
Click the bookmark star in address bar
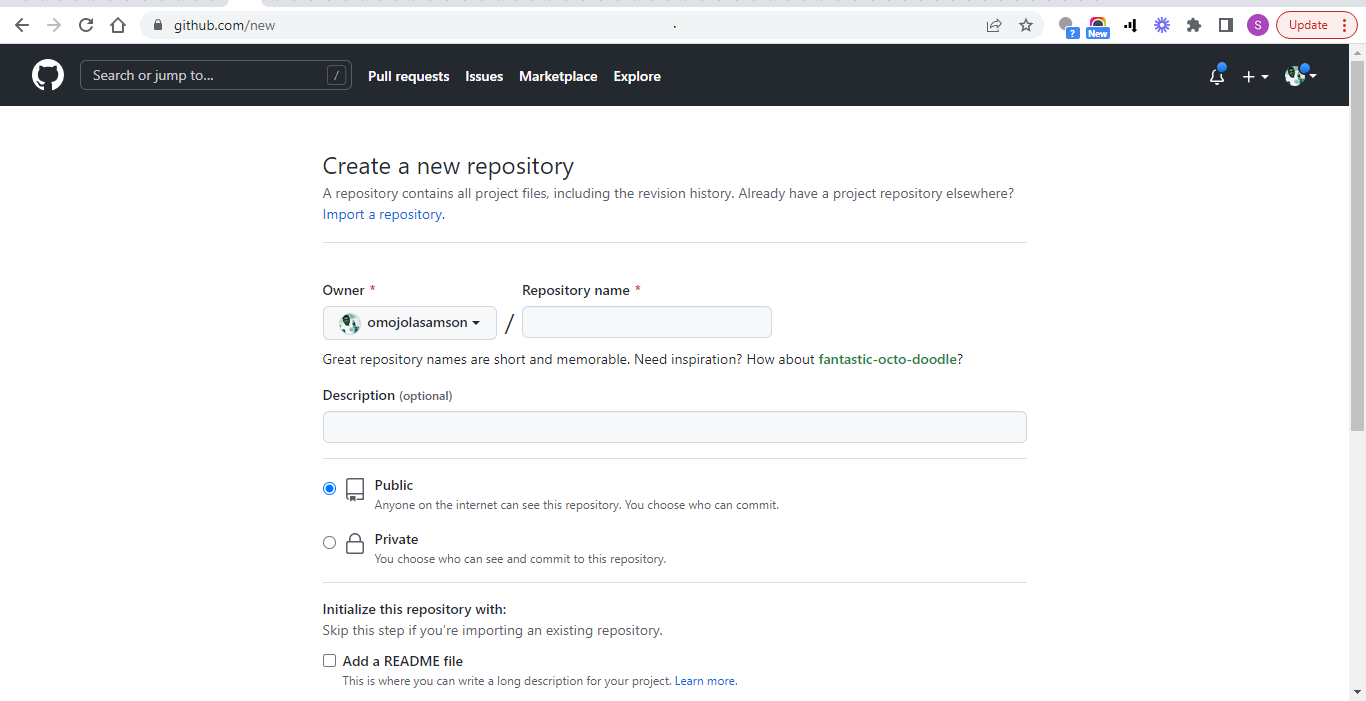coord(1026,25)
